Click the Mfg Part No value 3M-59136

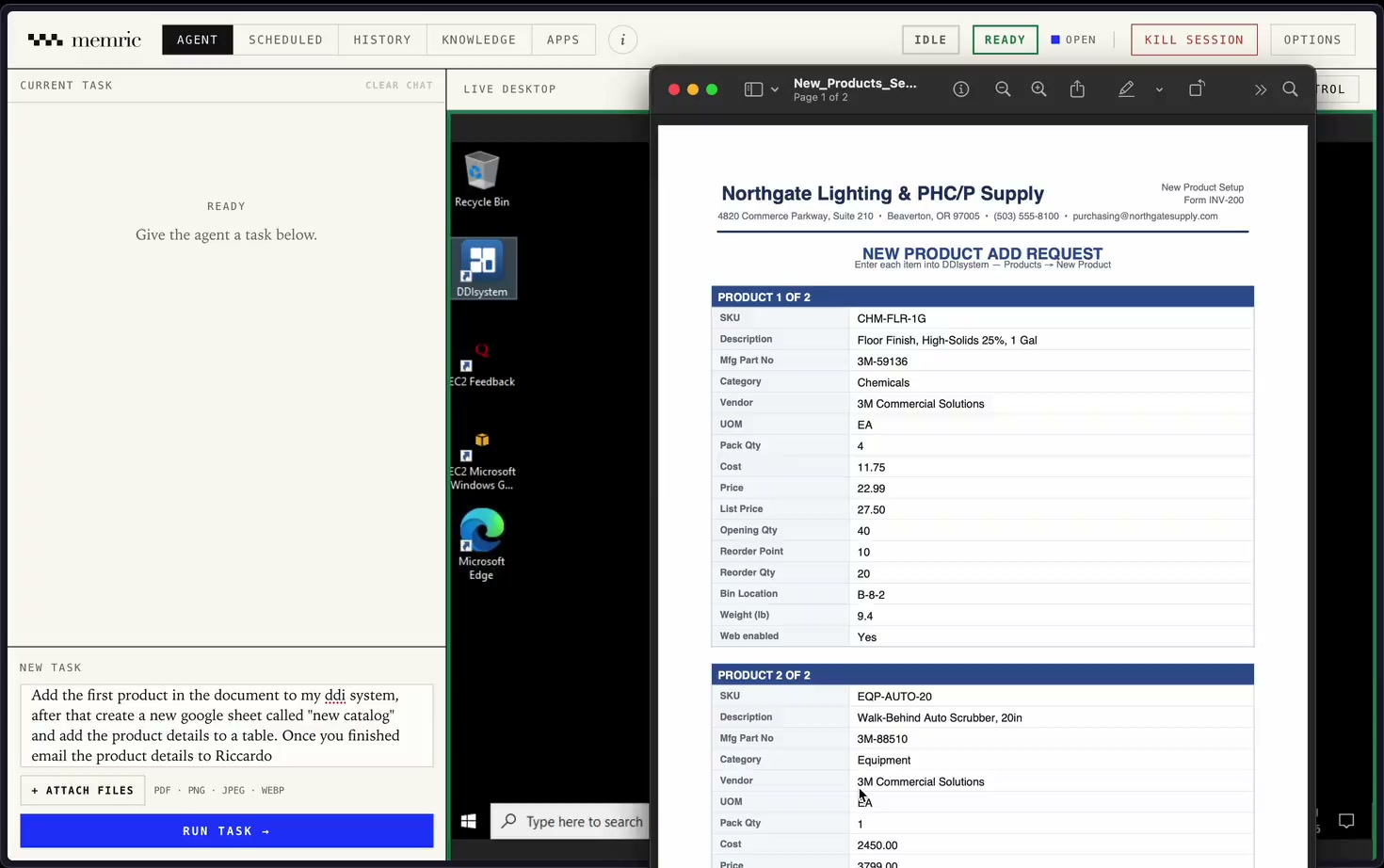pos(882,362)
